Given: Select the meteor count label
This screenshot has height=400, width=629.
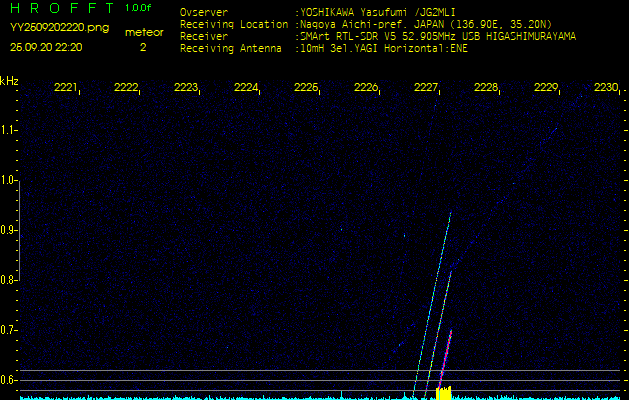Looking at the screenshot, I should (x=143, y=32).
